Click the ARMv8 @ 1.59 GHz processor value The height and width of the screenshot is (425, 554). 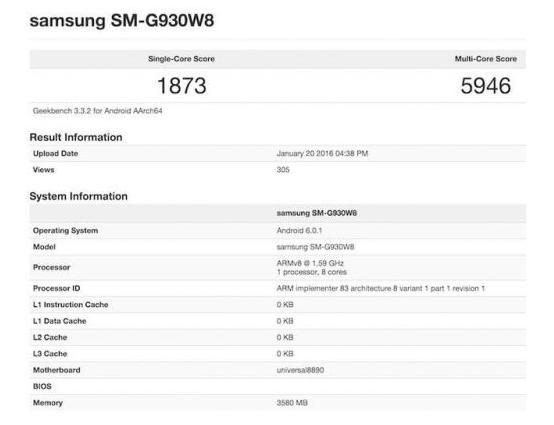click(310, 263)
